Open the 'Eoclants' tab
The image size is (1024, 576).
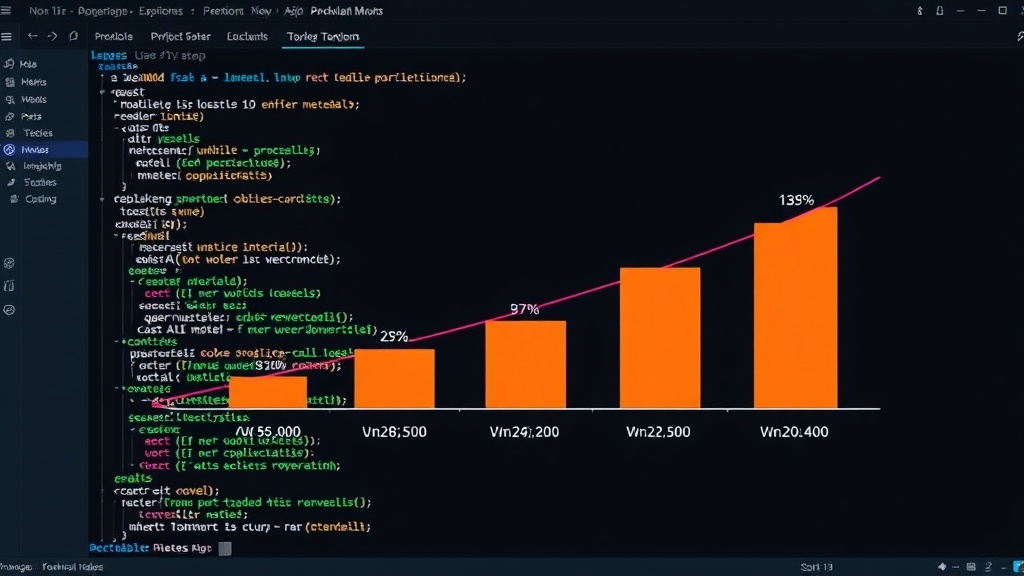pos(247,37)
